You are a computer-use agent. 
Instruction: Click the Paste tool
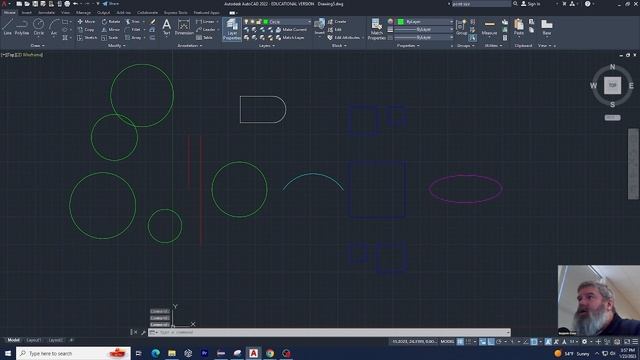519,27
